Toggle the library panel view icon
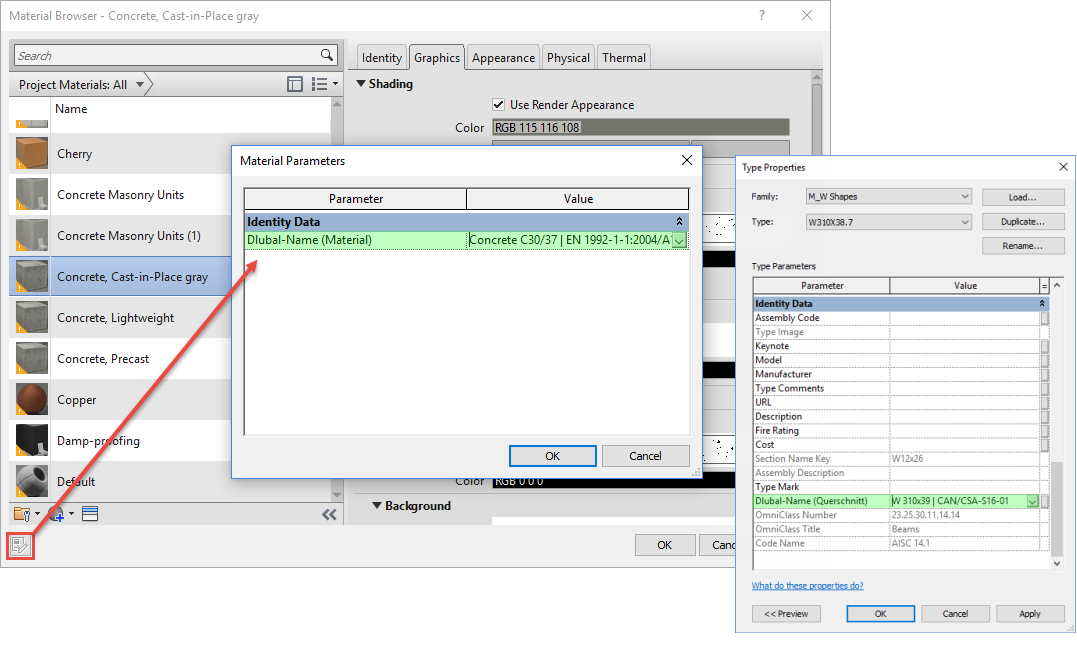The width and height of the screenshot is (1077, 655). 295,84
